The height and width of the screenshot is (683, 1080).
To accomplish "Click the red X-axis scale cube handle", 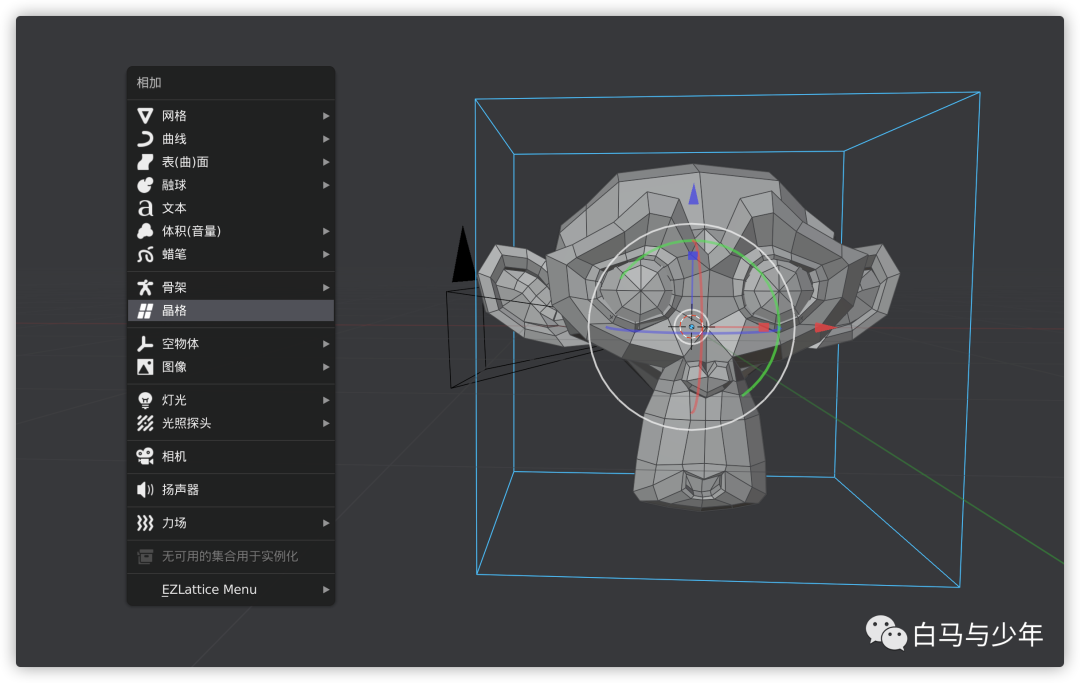I will [763, 328].
